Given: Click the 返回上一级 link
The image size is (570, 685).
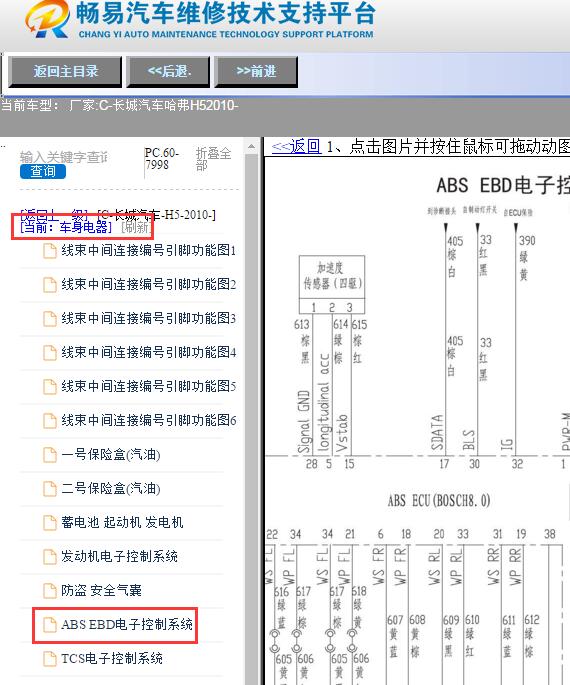Looking at the screenshot, I should point(54,214).
